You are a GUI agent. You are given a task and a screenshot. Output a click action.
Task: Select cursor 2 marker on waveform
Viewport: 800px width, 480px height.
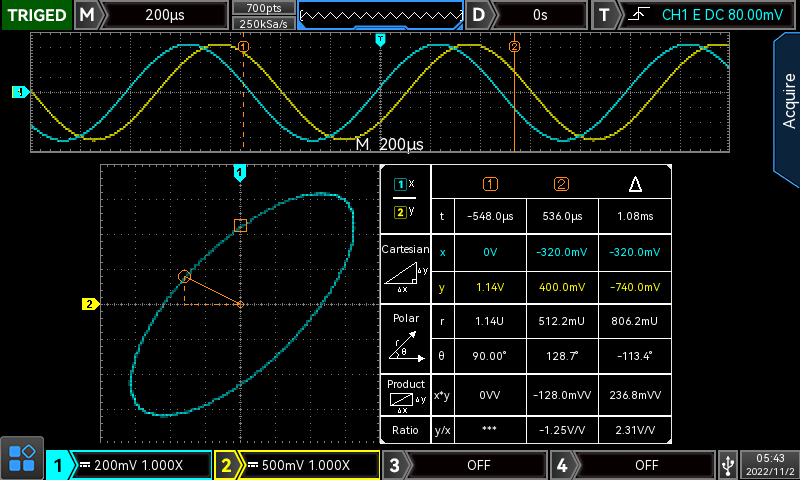click(515, 46)
